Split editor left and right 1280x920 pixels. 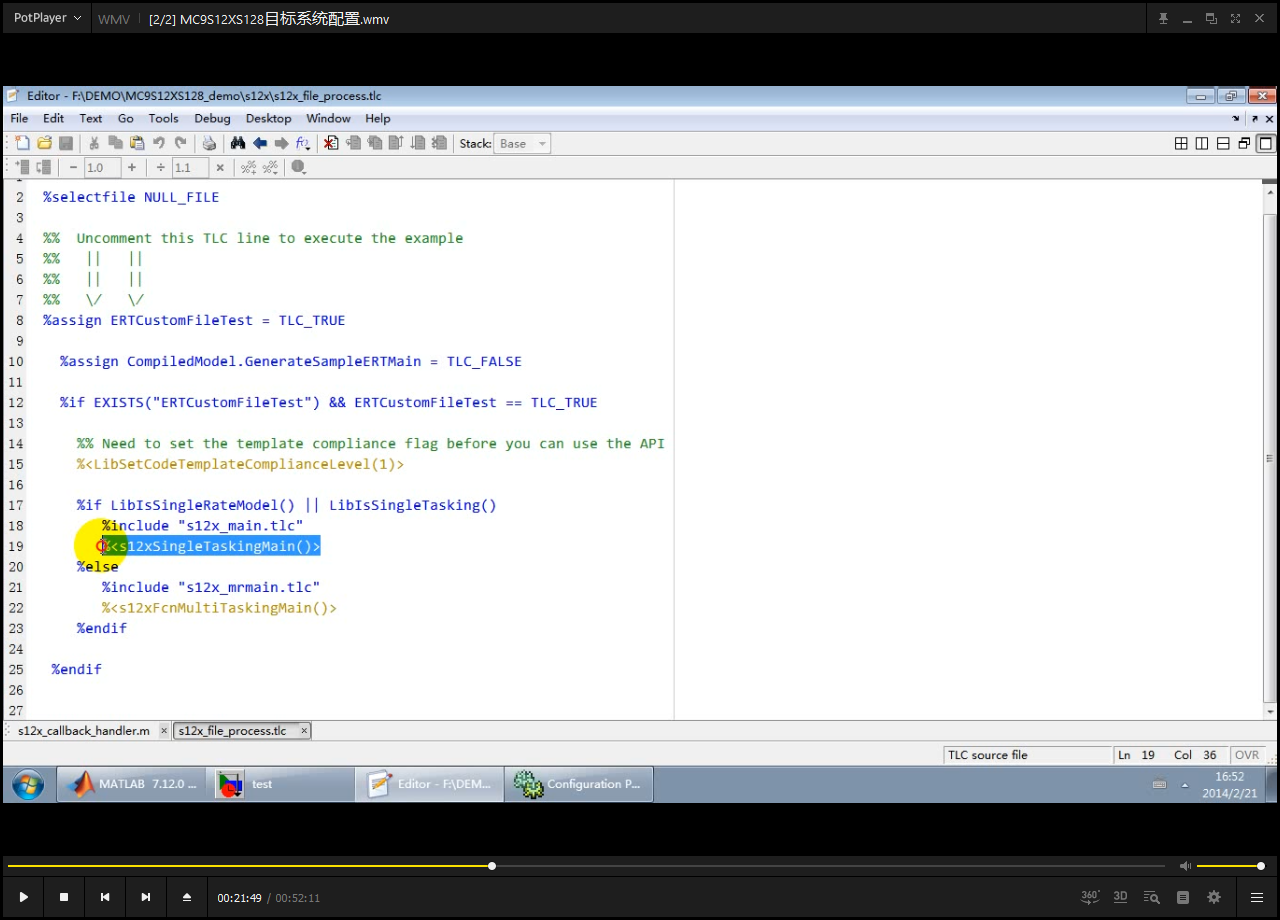click(1202, 144)
